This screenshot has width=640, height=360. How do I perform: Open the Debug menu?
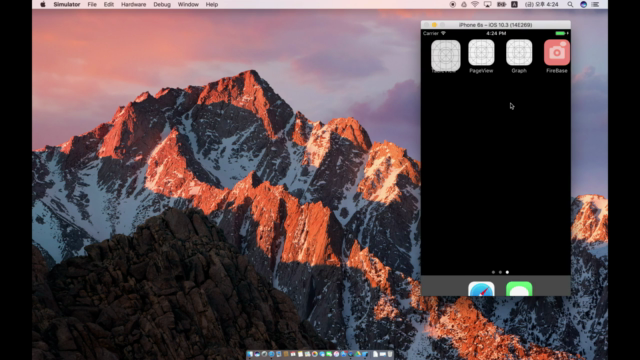click(162, 4)
